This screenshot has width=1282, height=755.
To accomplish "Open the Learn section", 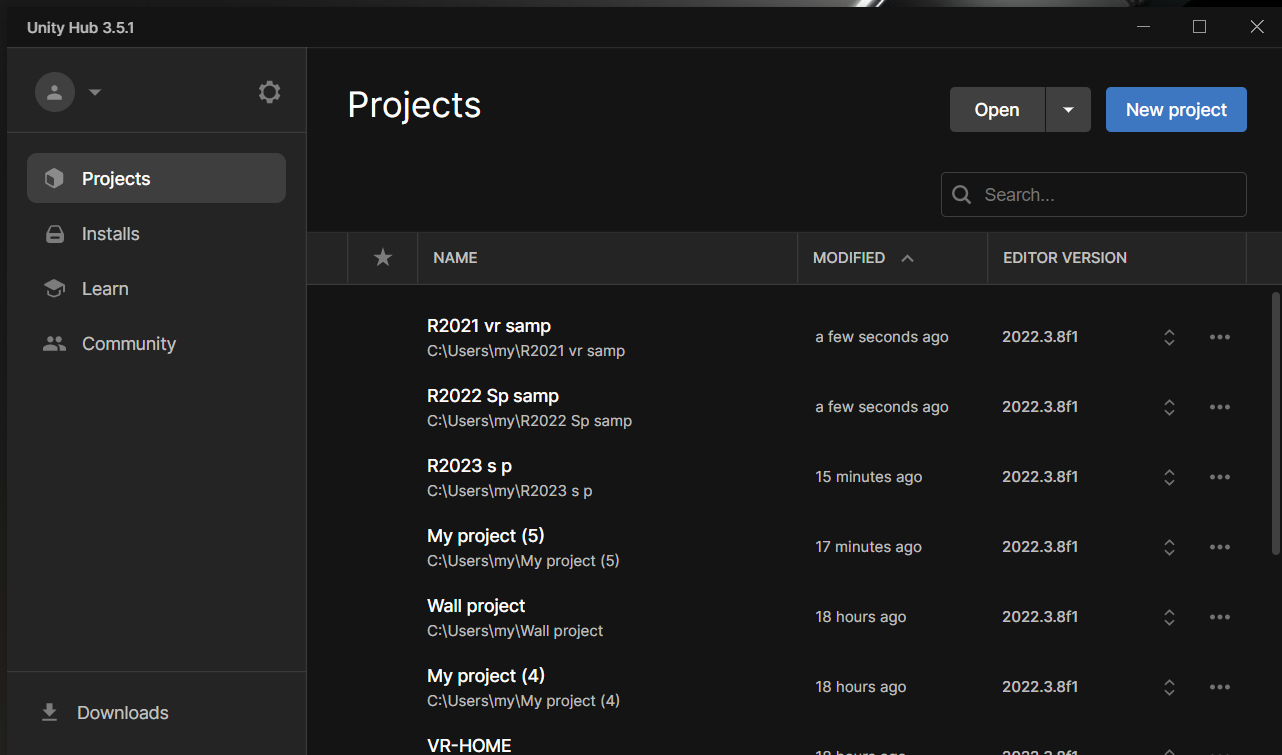I will (156, 289).
